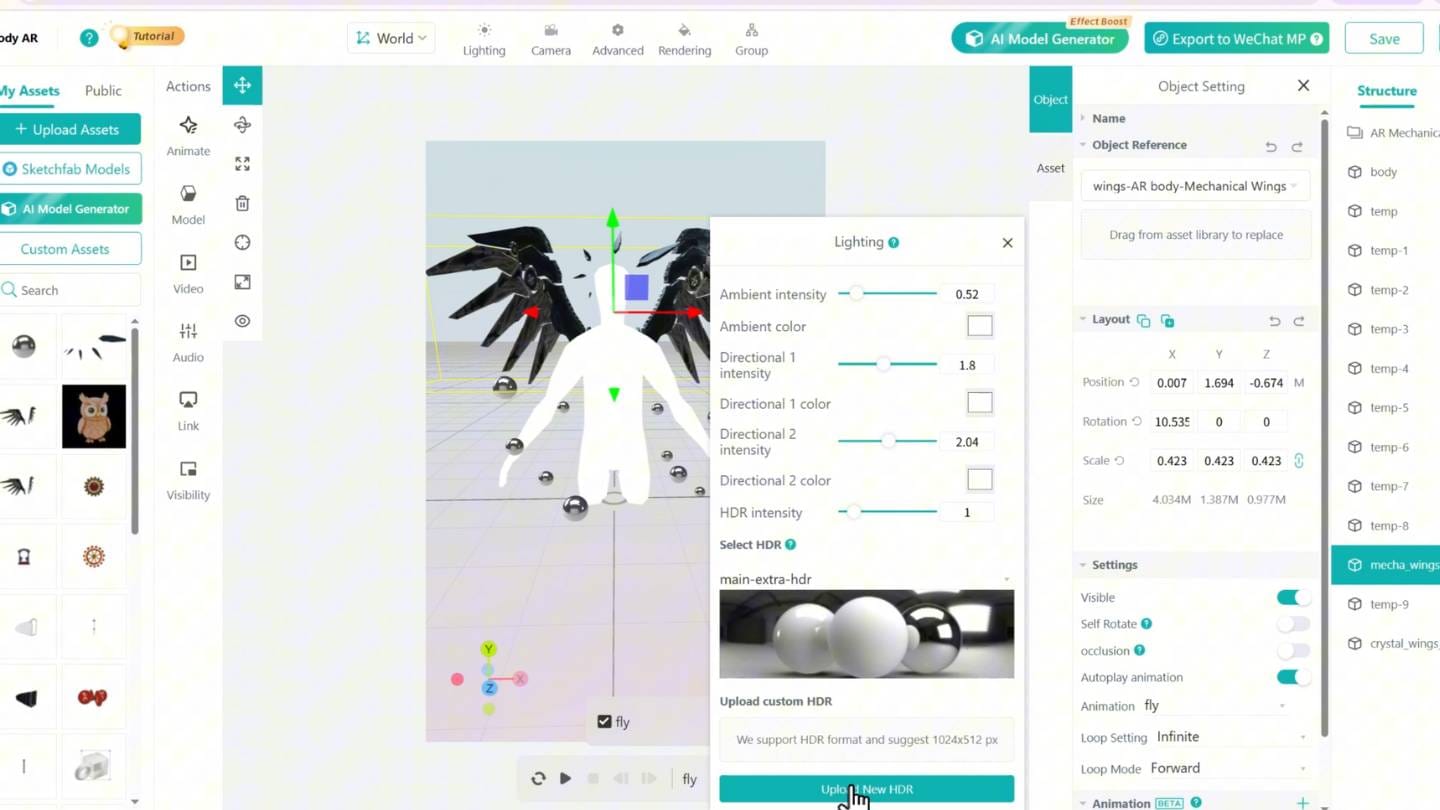Open the Camera settings from the top toolbar

click(x=550, y=38)
